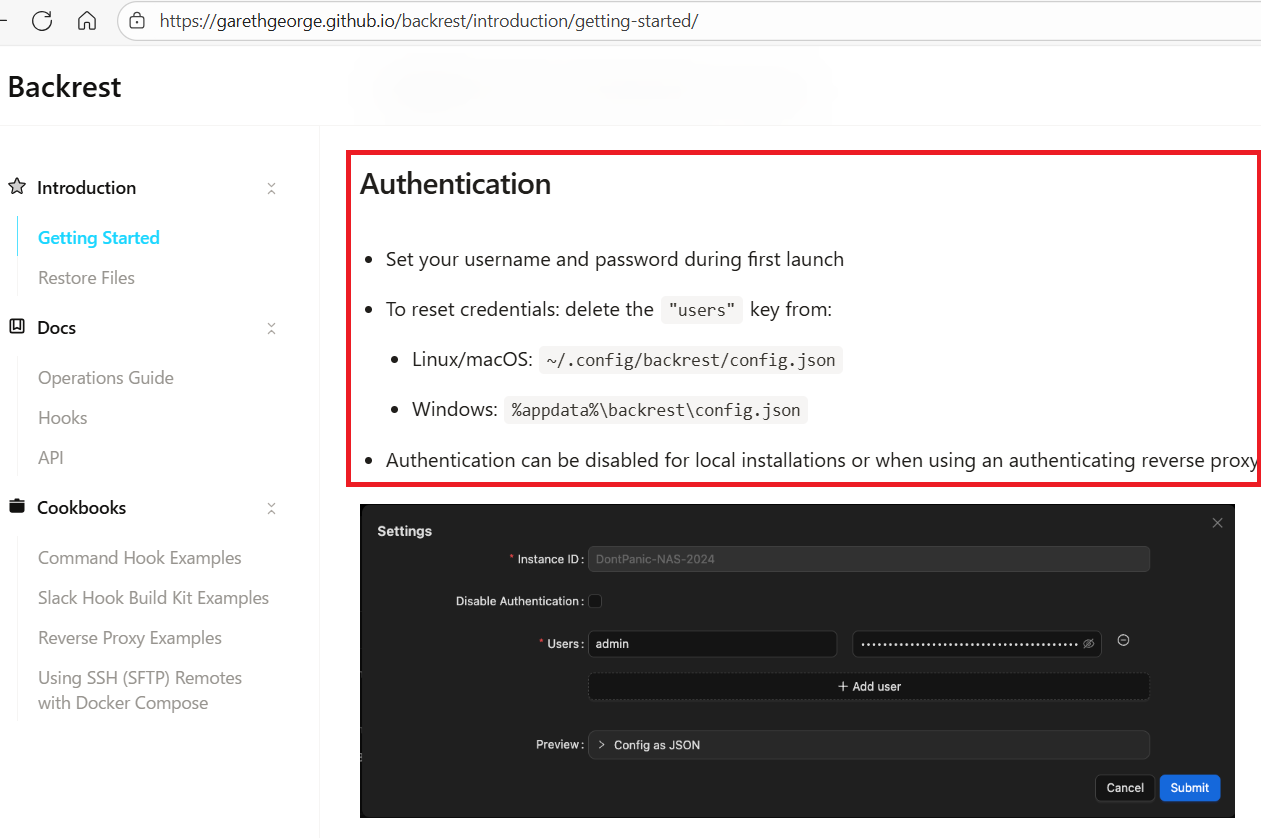Expand the Config as JSON preview
The width and height of the screenshot is (1261, 838).
click(x=602, y=745)
